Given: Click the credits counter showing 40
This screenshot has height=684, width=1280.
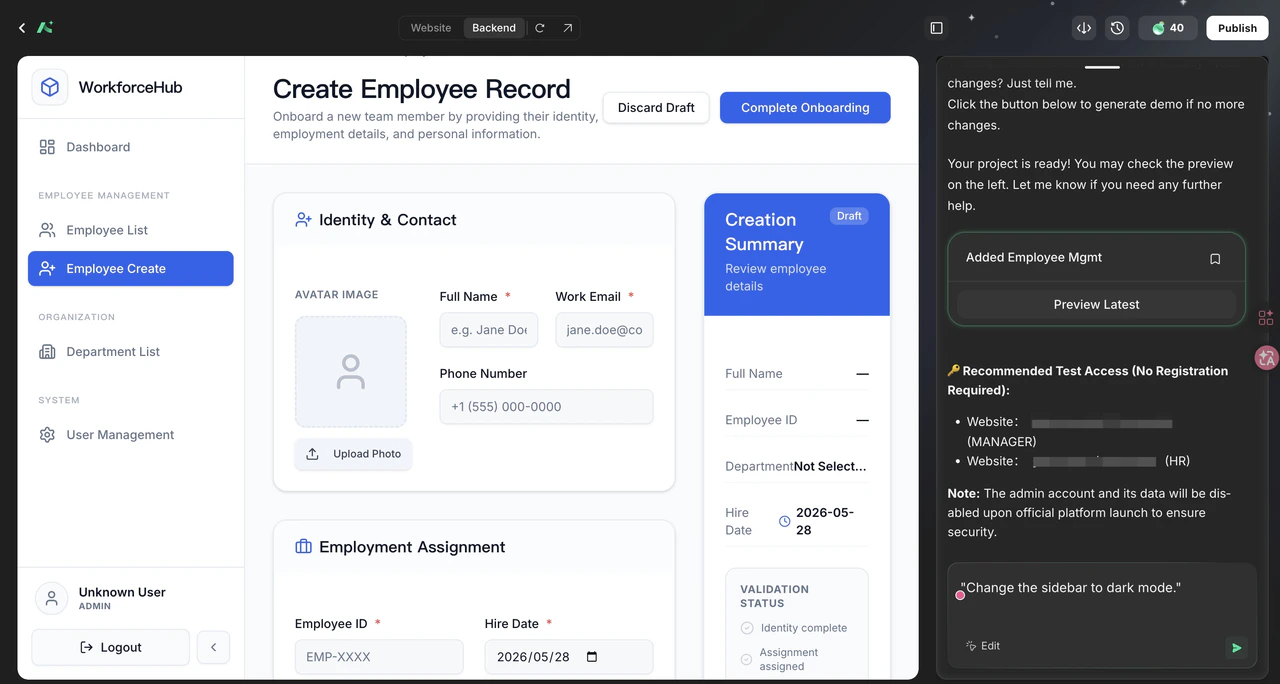Looking at the screenshot, I should coord(1167,28).
